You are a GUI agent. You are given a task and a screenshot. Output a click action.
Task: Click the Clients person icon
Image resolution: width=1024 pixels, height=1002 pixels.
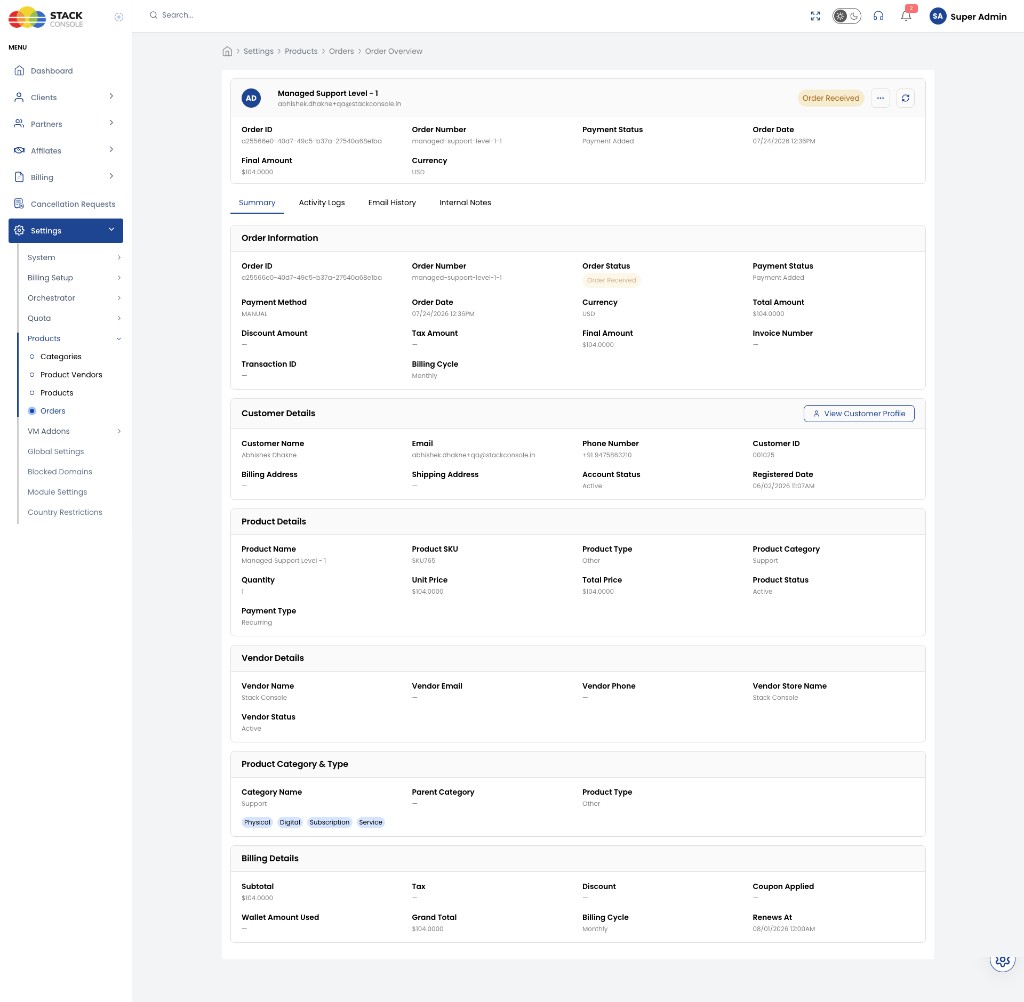coord(19,97)
